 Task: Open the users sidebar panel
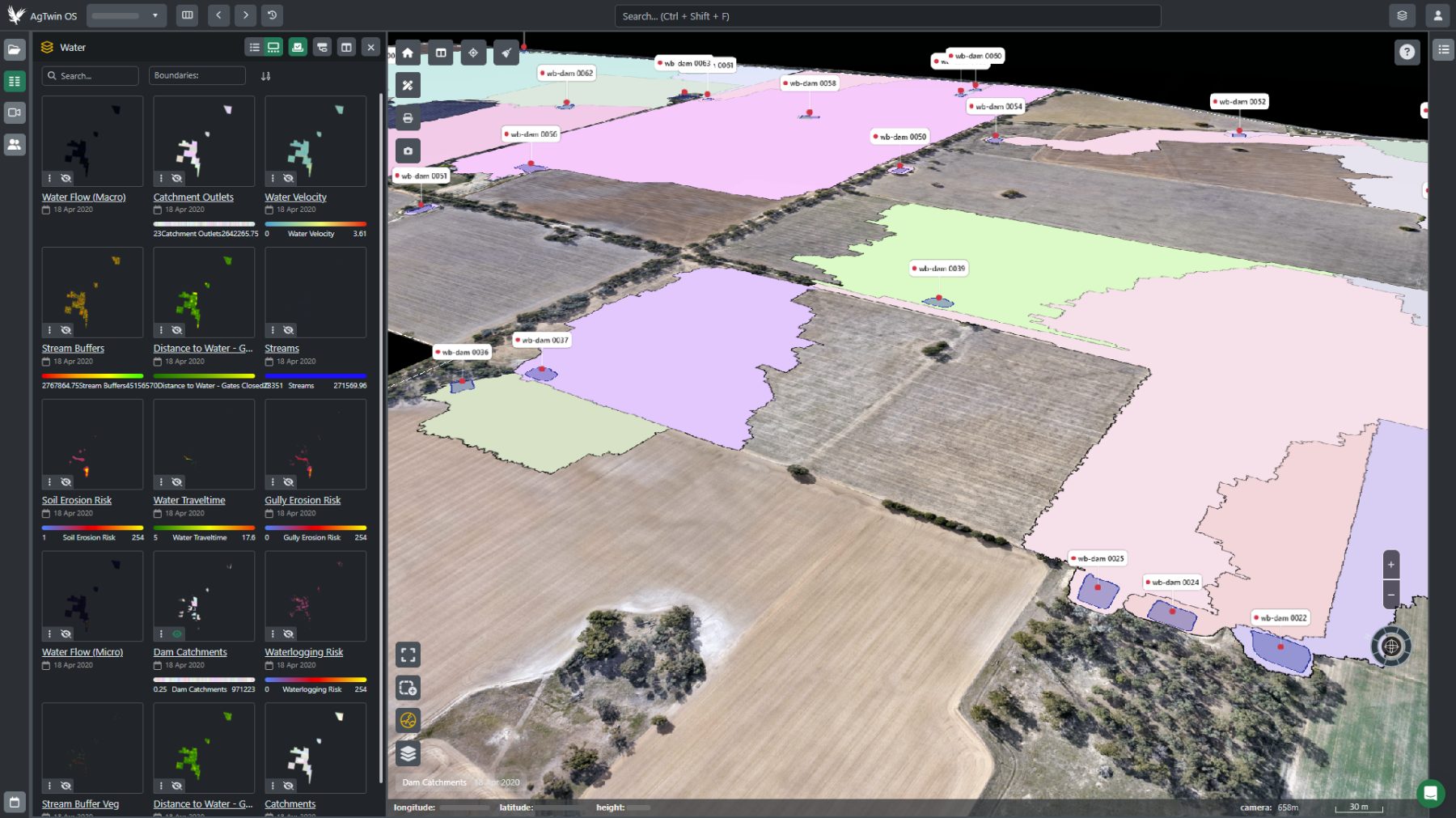(x=15, y=145)
